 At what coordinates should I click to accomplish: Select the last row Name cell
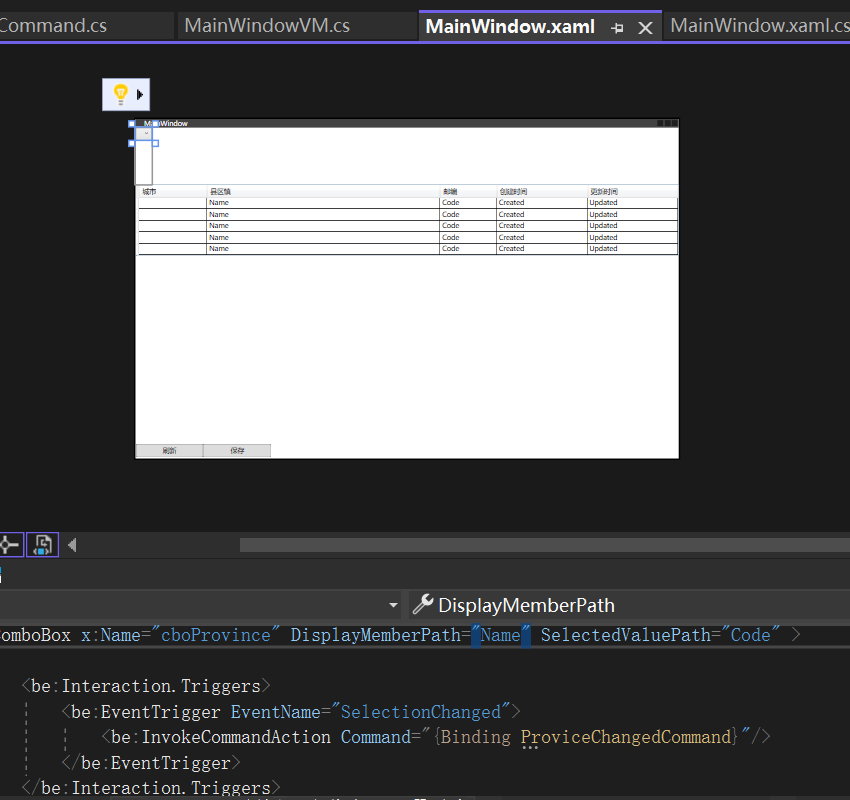(323, 249)
